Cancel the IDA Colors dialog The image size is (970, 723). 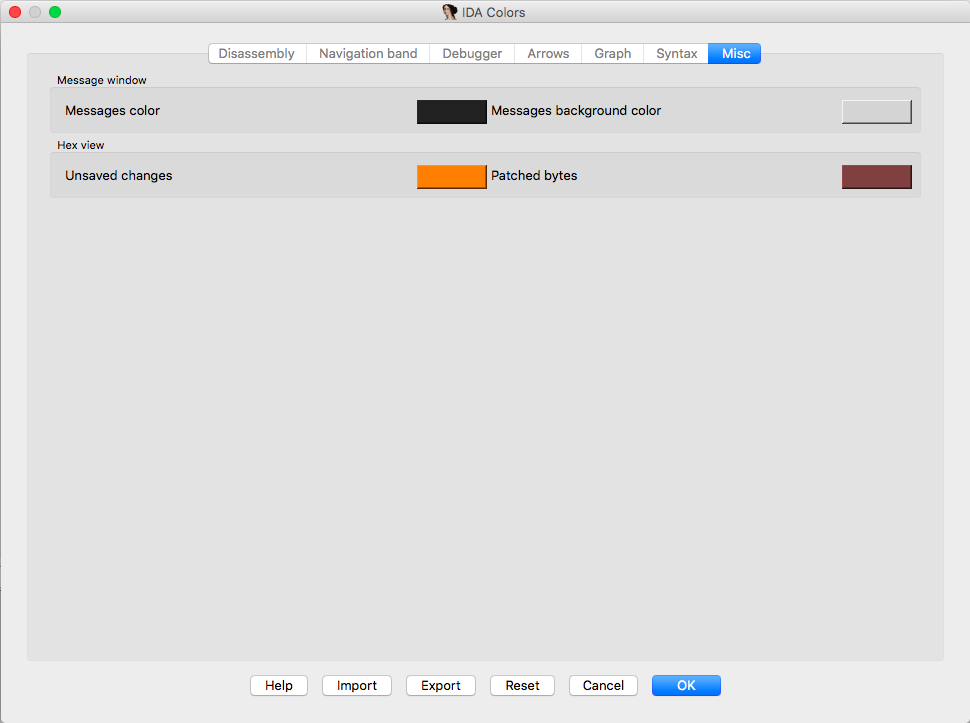click(603, 685)
